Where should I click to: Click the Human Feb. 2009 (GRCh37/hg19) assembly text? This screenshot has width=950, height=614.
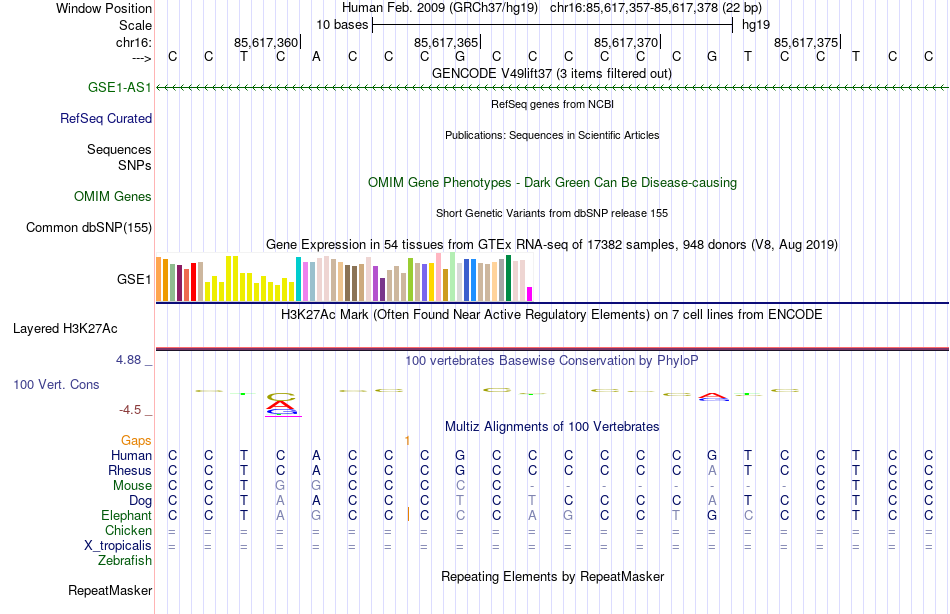[x=440, y=8]
